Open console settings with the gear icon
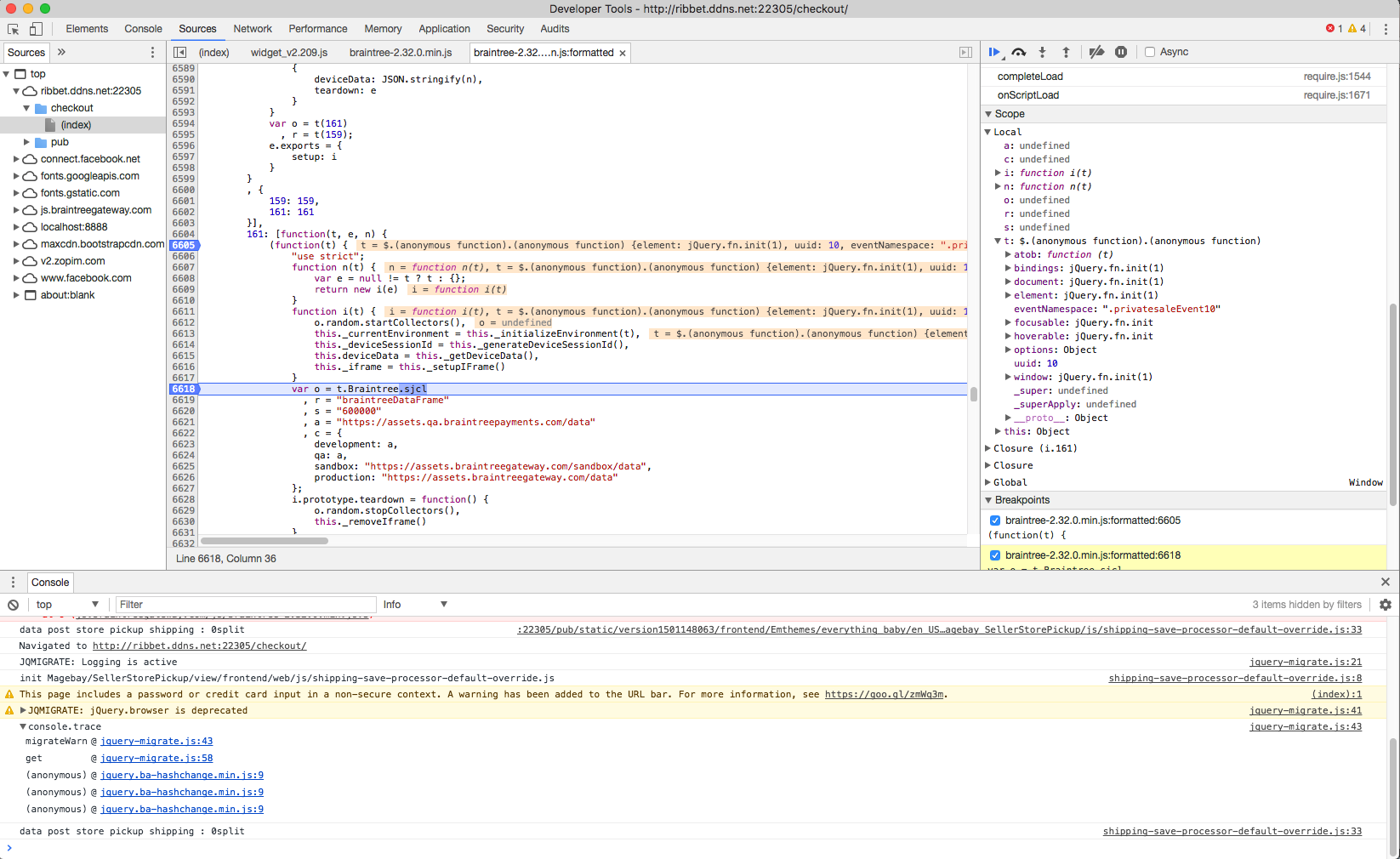The height and width of the screenshot is (859, 1400). tap(1386, 604)
